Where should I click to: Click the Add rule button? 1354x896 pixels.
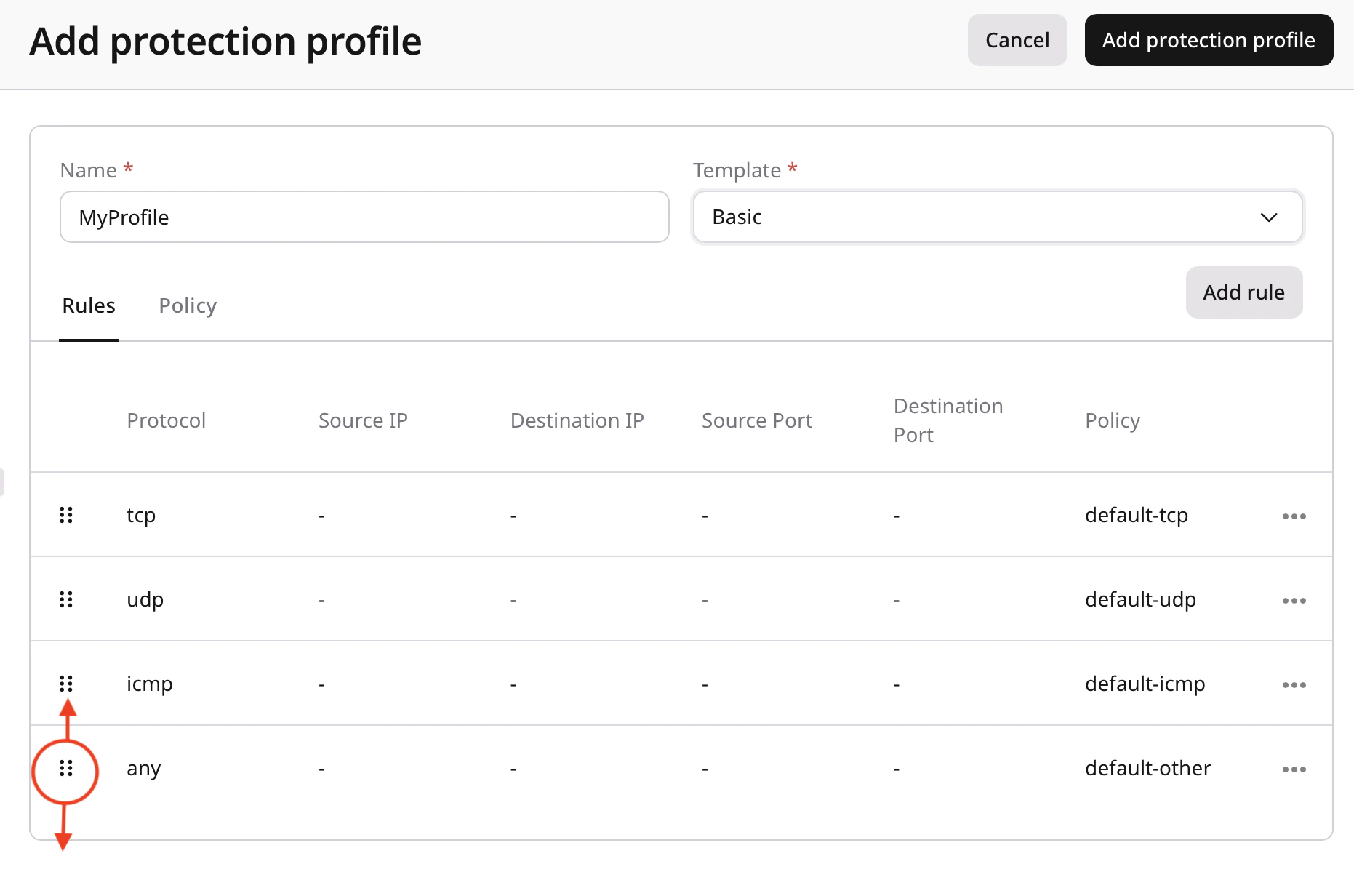click(x=1243, y=292)
